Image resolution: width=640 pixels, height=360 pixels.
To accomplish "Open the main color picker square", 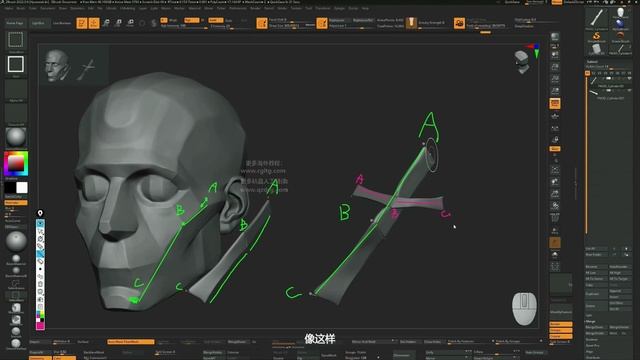I will [x=16, y=164].
